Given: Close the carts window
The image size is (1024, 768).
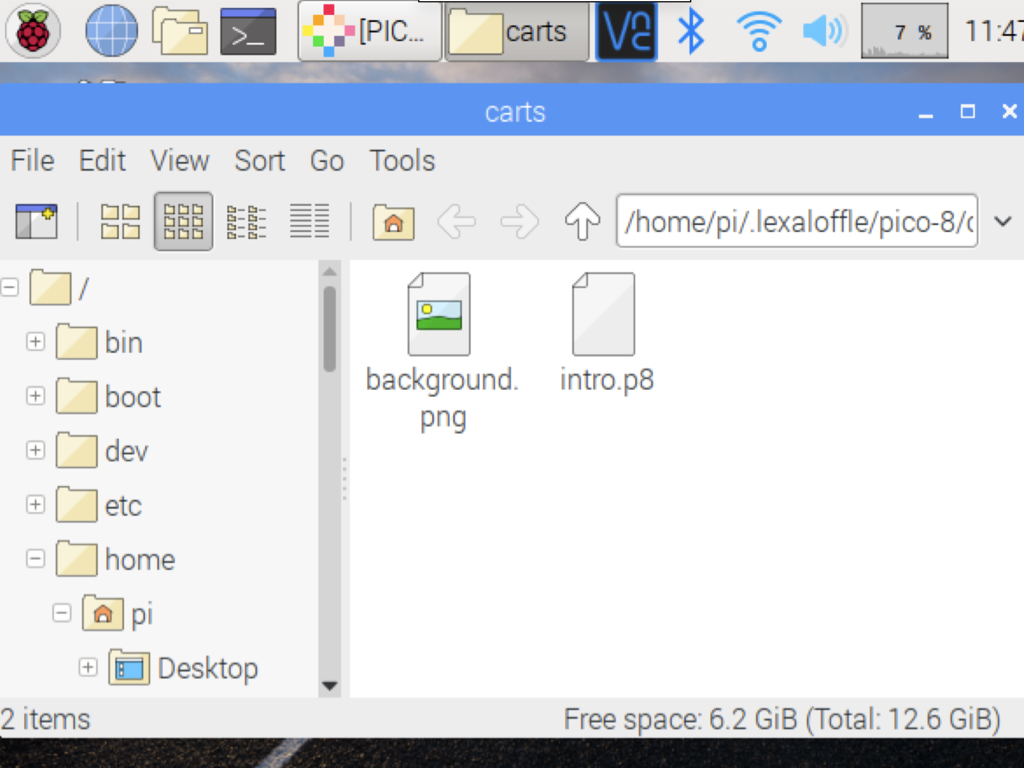Looking at the screenshot, I should coord(1010,112).
